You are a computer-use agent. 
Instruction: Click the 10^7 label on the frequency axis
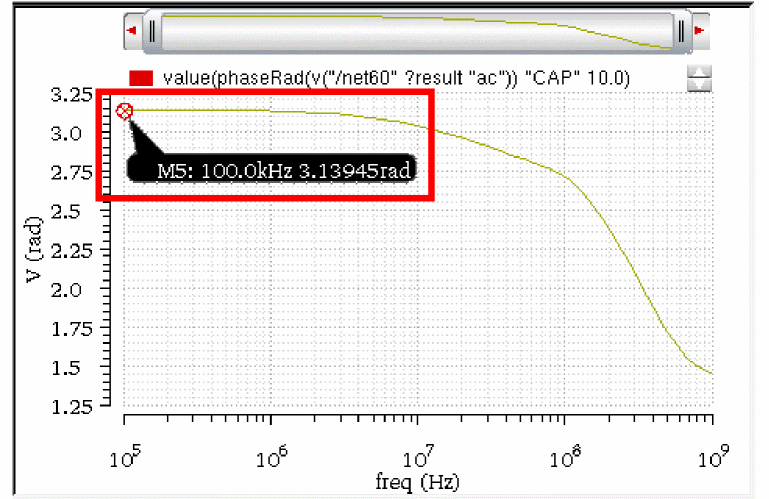[418, 457]
